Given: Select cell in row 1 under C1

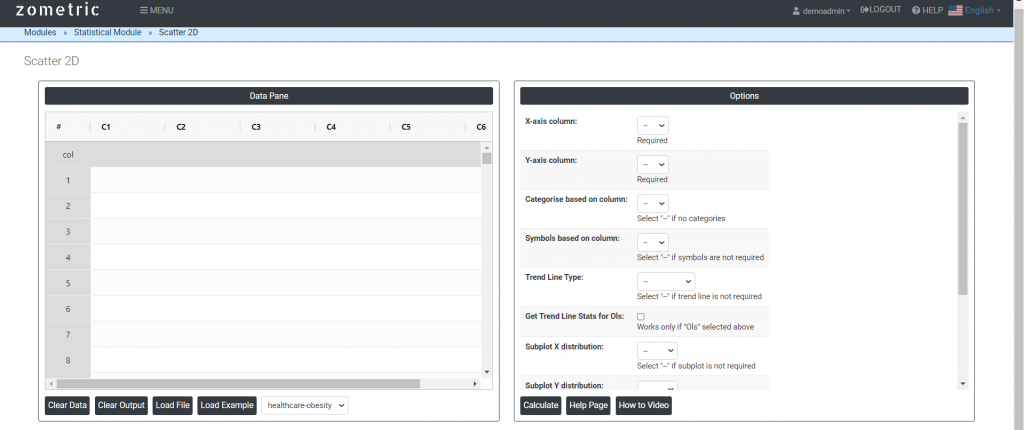Looking at the screenshot, I should click(127, 180).
